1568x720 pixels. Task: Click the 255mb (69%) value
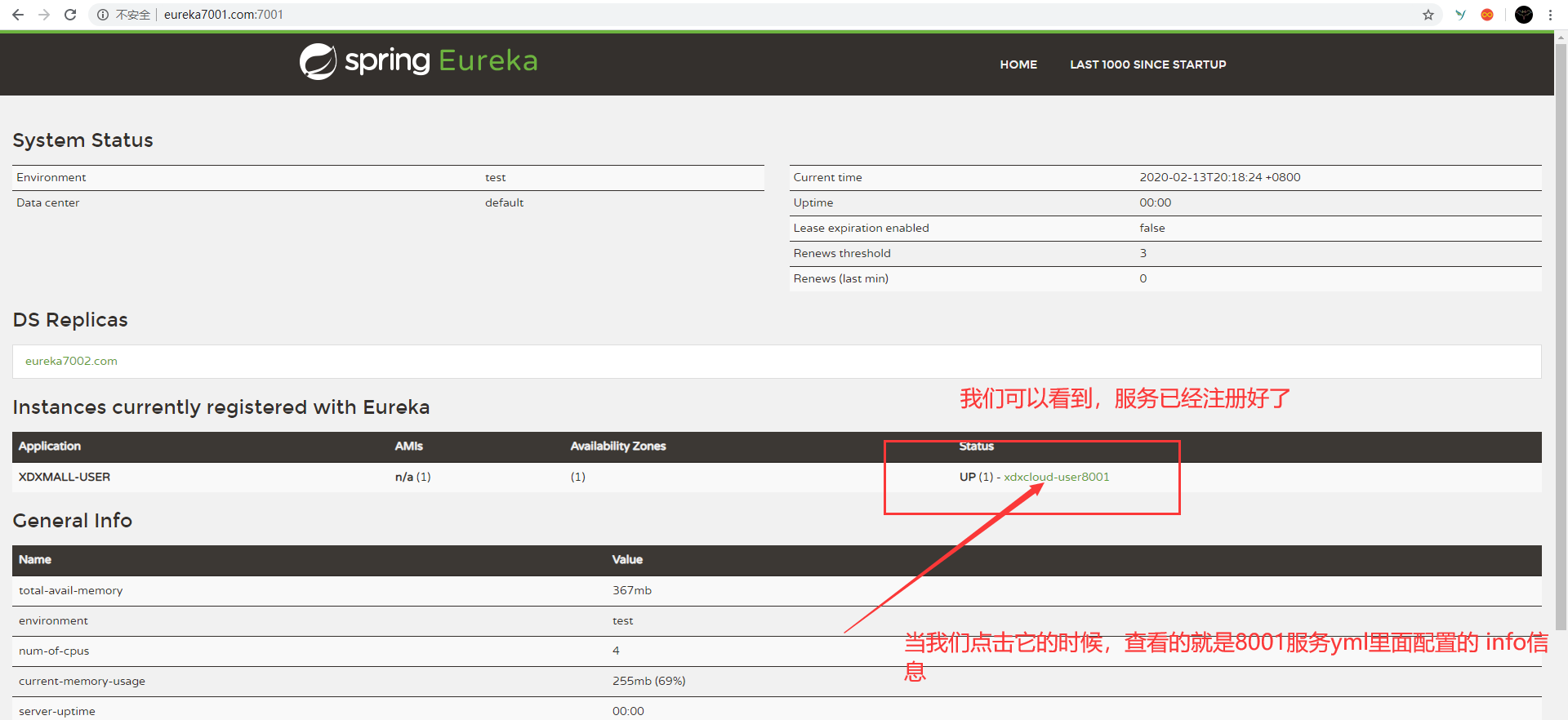tap(649, 681)
